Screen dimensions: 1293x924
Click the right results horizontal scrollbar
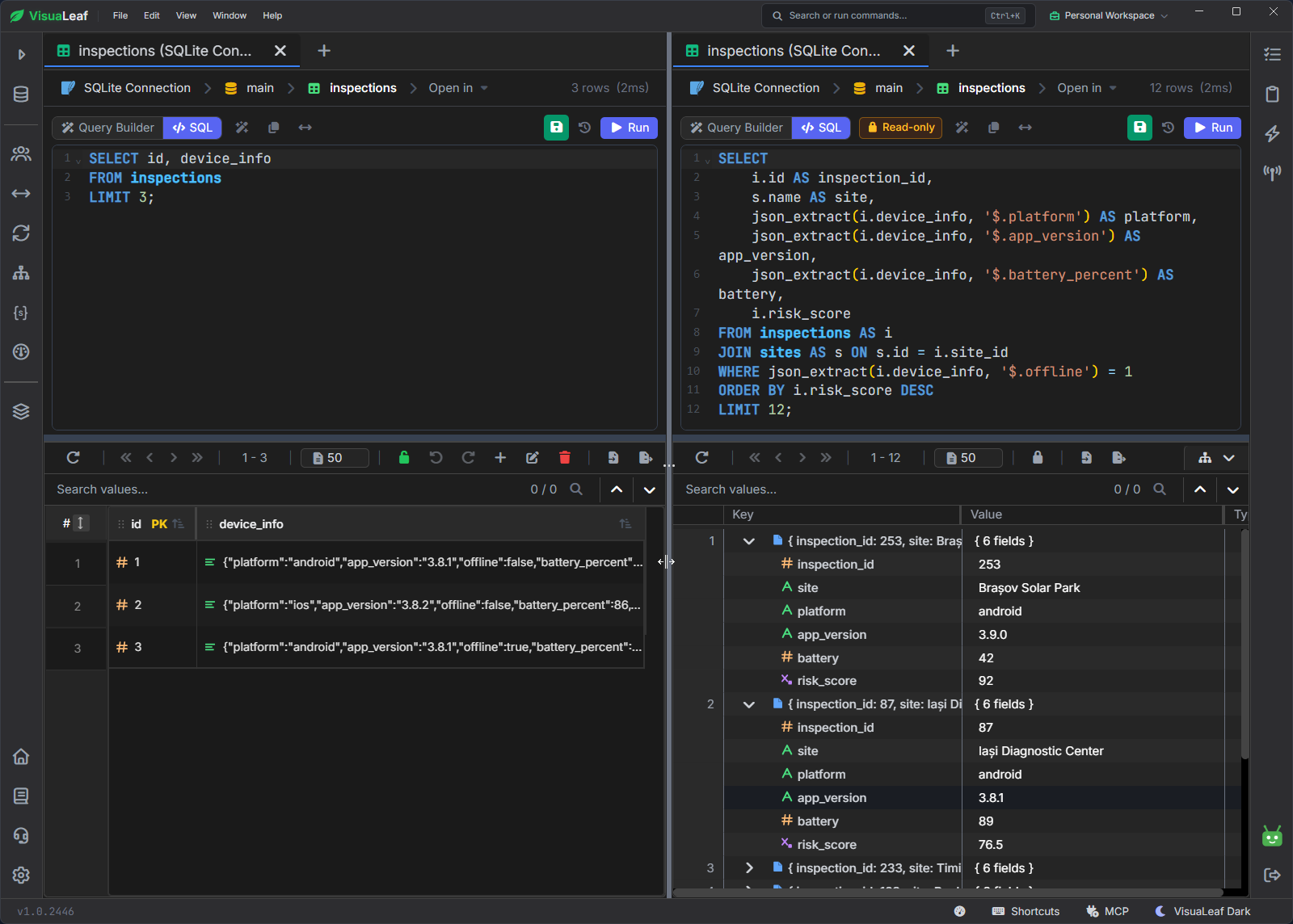click(949, 892)
